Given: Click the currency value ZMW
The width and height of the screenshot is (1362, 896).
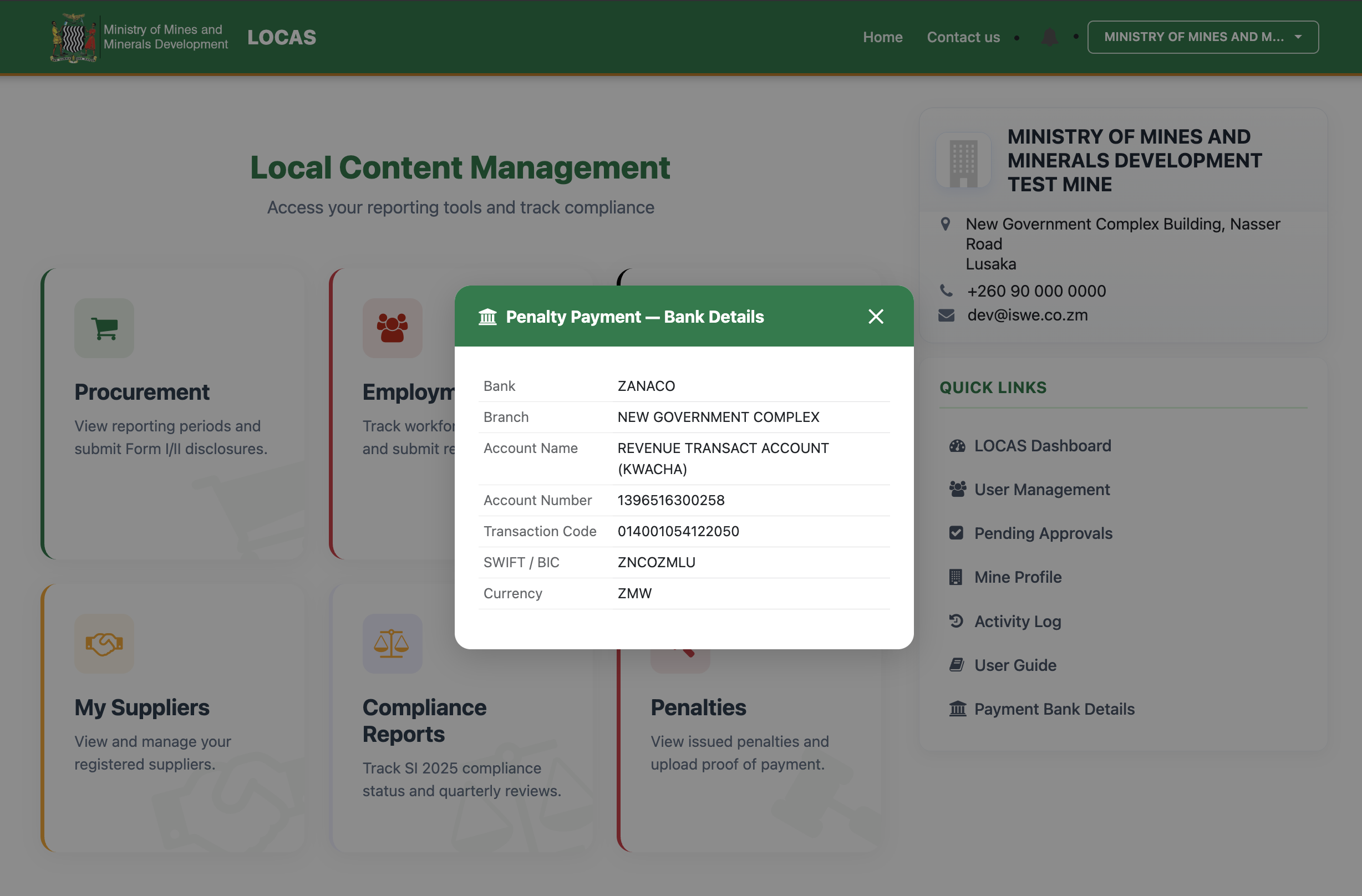Looking at the screenshot, I should click(x=634, y=593).
